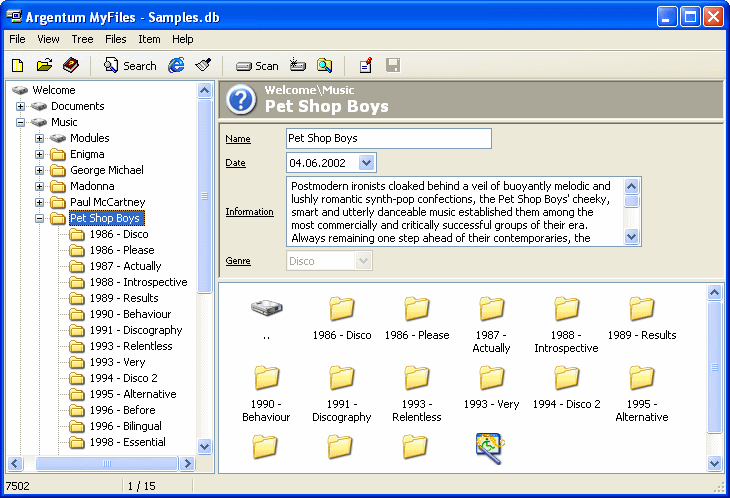This screenshot has width=730, height=498.
Task: Open the Item menu
Action: point(149,39)
